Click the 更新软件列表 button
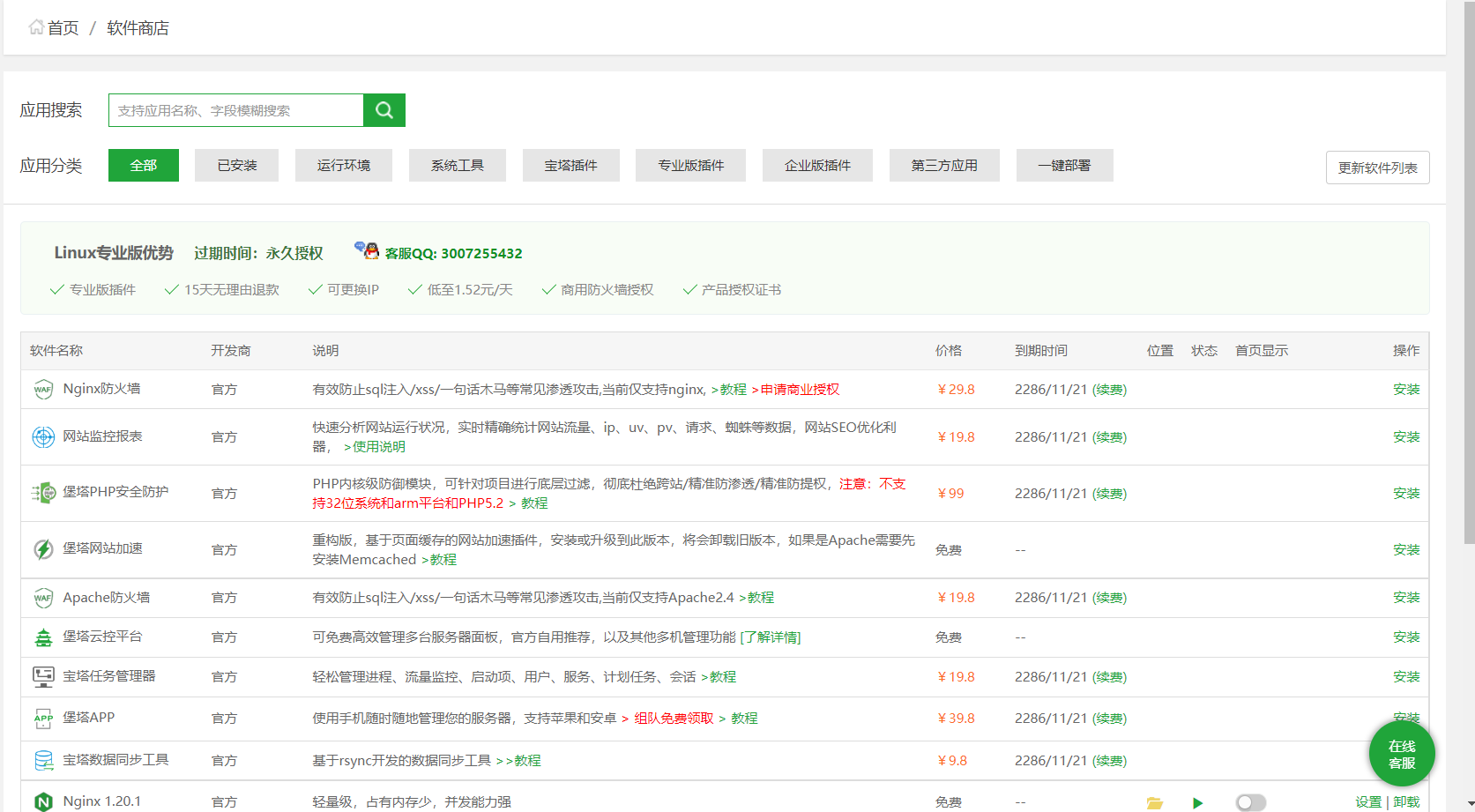Image resolution: width=1475 pixels, height=812 pixels. click(x=1378, y=168)
